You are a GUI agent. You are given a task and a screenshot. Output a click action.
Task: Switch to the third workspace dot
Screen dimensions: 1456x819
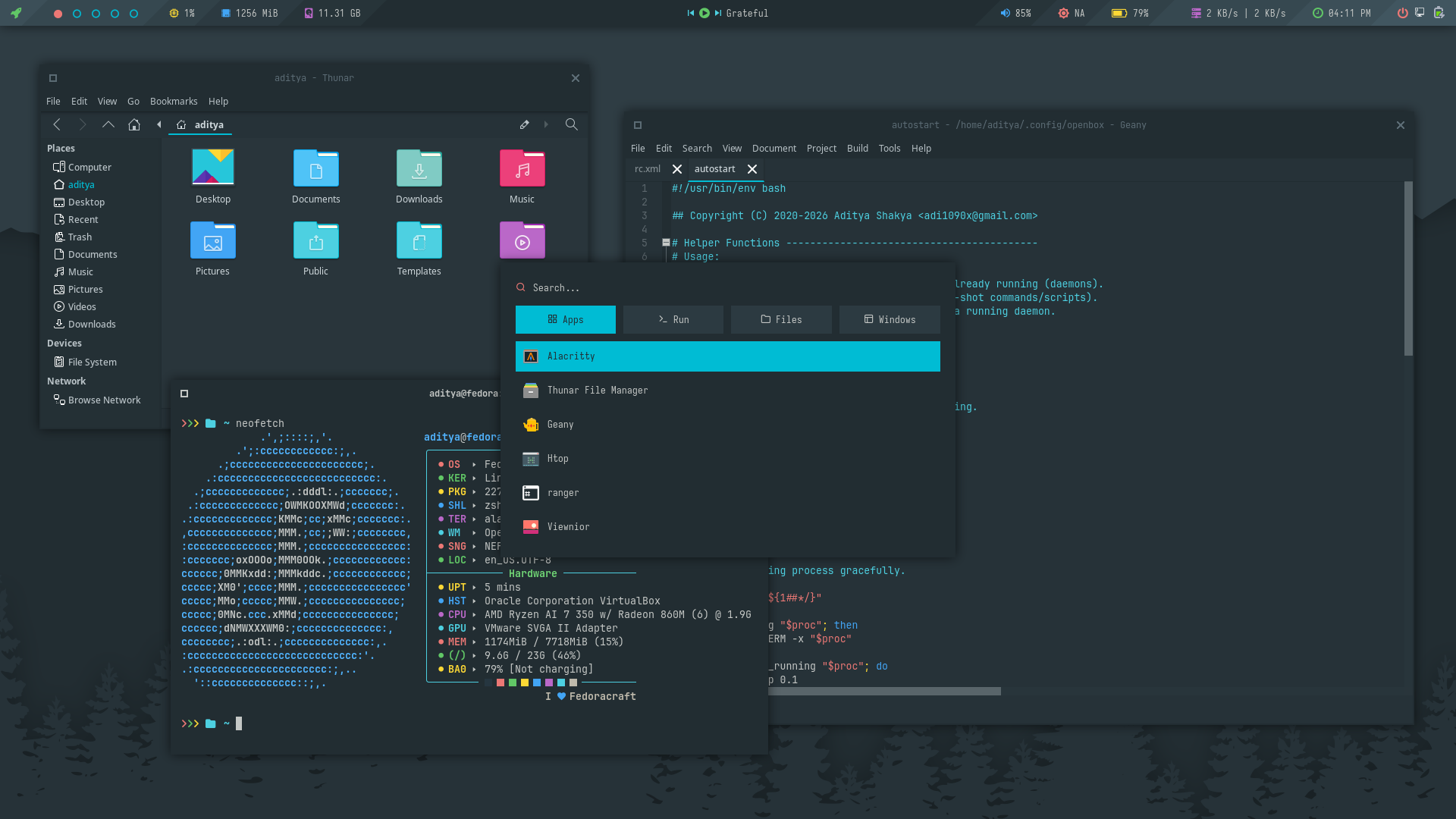point(96,14)
